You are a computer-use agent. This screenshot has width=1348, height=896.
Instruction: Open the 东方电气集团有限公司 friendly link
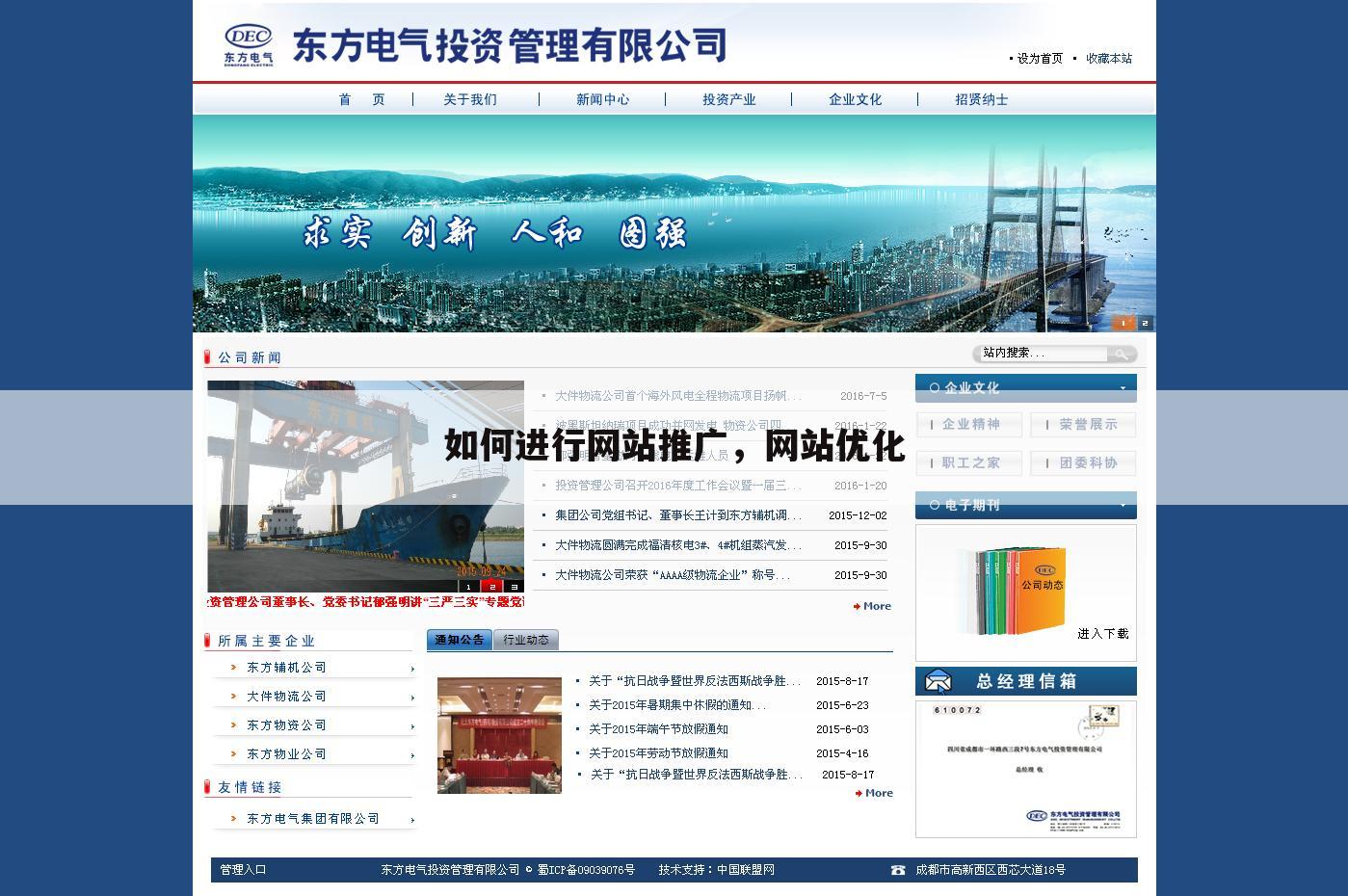tap(313, 819)
